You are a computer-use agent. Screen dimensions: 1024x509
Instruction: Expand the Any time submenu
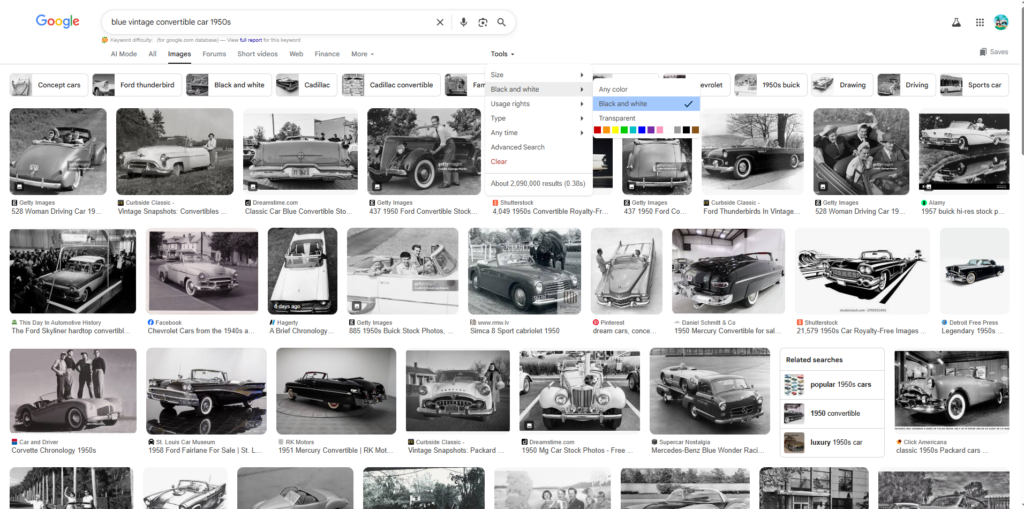pyautogui.click(x=538, y=133)
